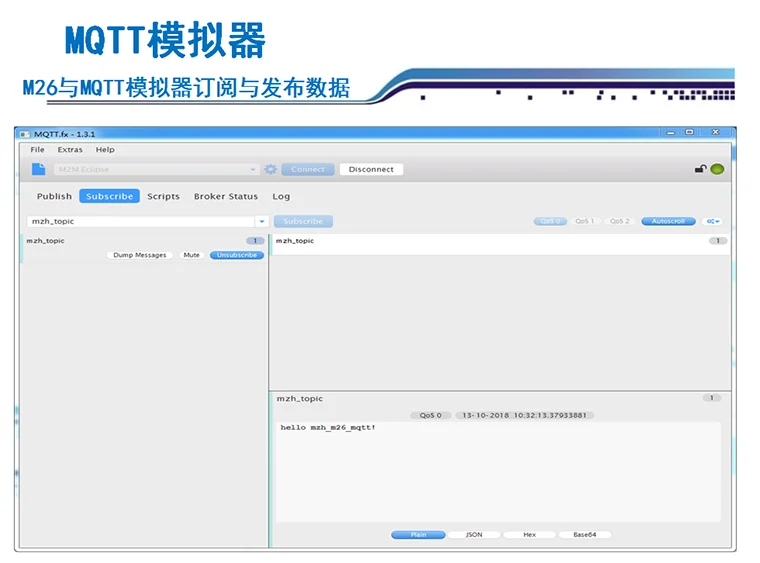
Task: Click the Connect button
Action: click(308, 169)
